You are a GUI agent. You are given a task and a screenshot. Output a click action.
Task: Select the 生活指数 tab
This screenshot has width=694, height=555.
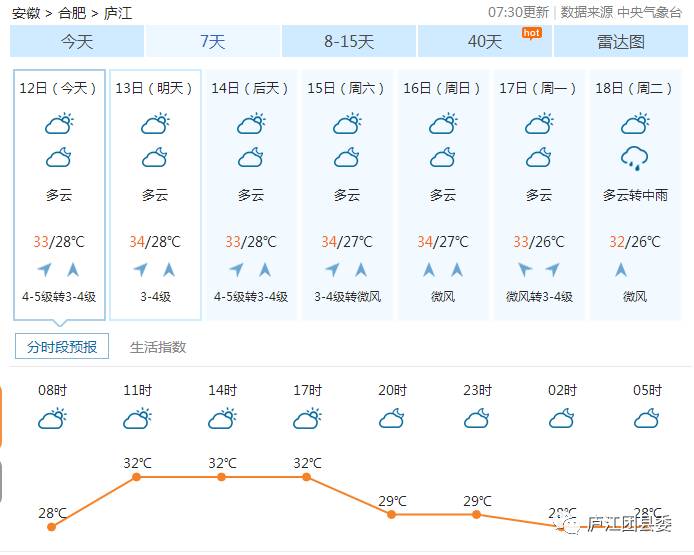pyautogui.click(x=158, y=347)
